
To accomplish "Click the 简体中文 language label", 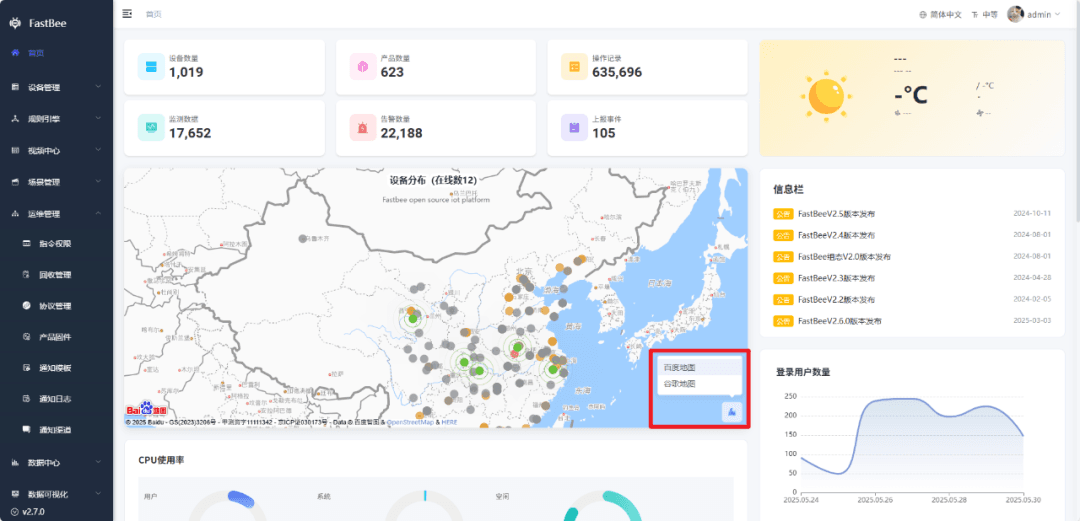I will tap(946, 14).
